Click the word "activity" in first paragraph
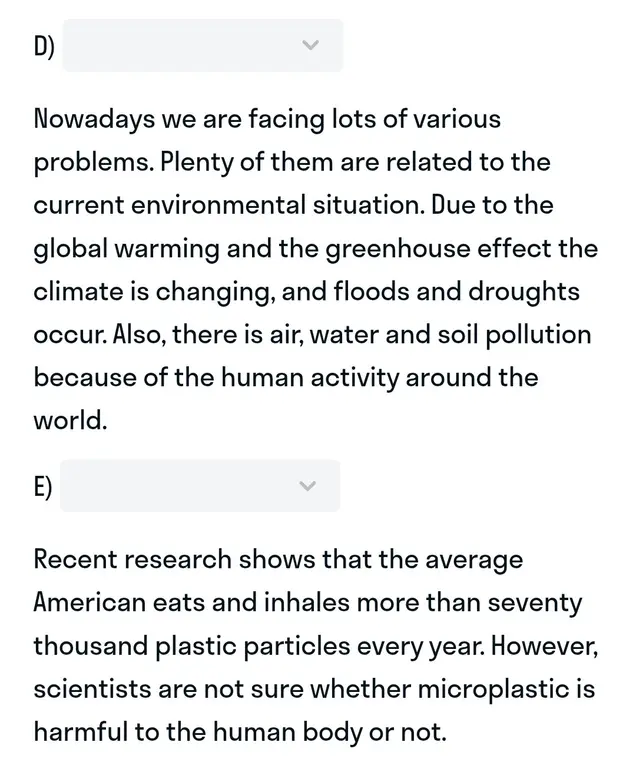Image resolution: width=636 pixels, height=762 pixels. [x=354, y=378]
